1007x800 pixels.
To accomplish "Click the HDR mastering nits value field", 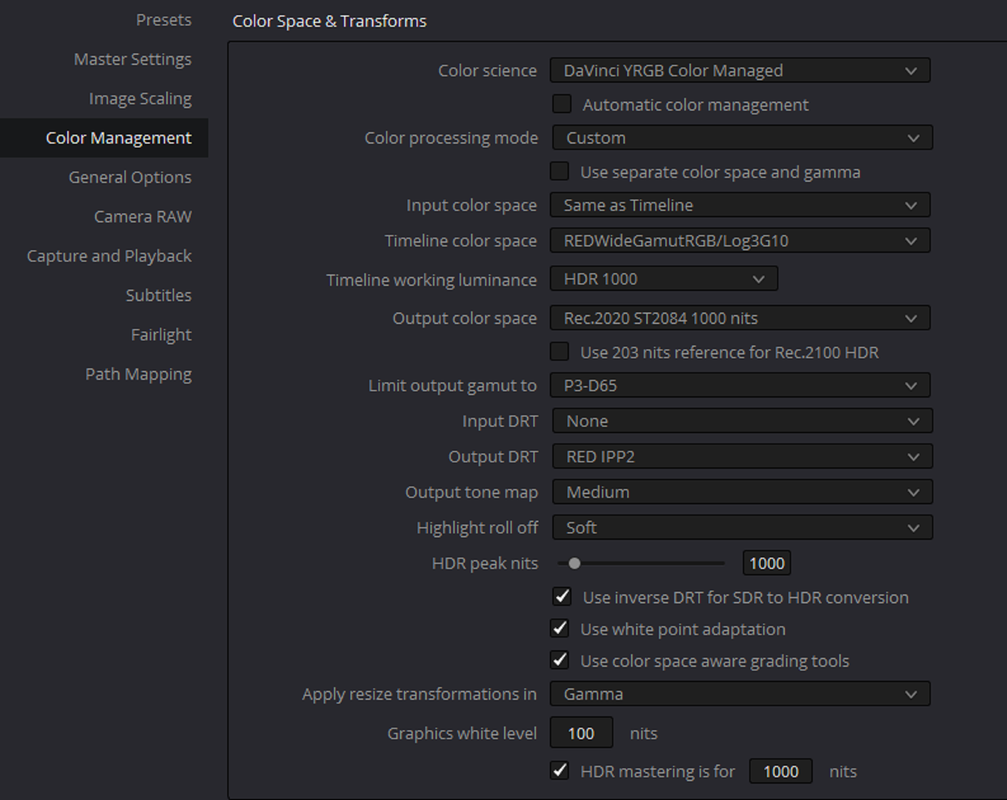I will 780,771.
